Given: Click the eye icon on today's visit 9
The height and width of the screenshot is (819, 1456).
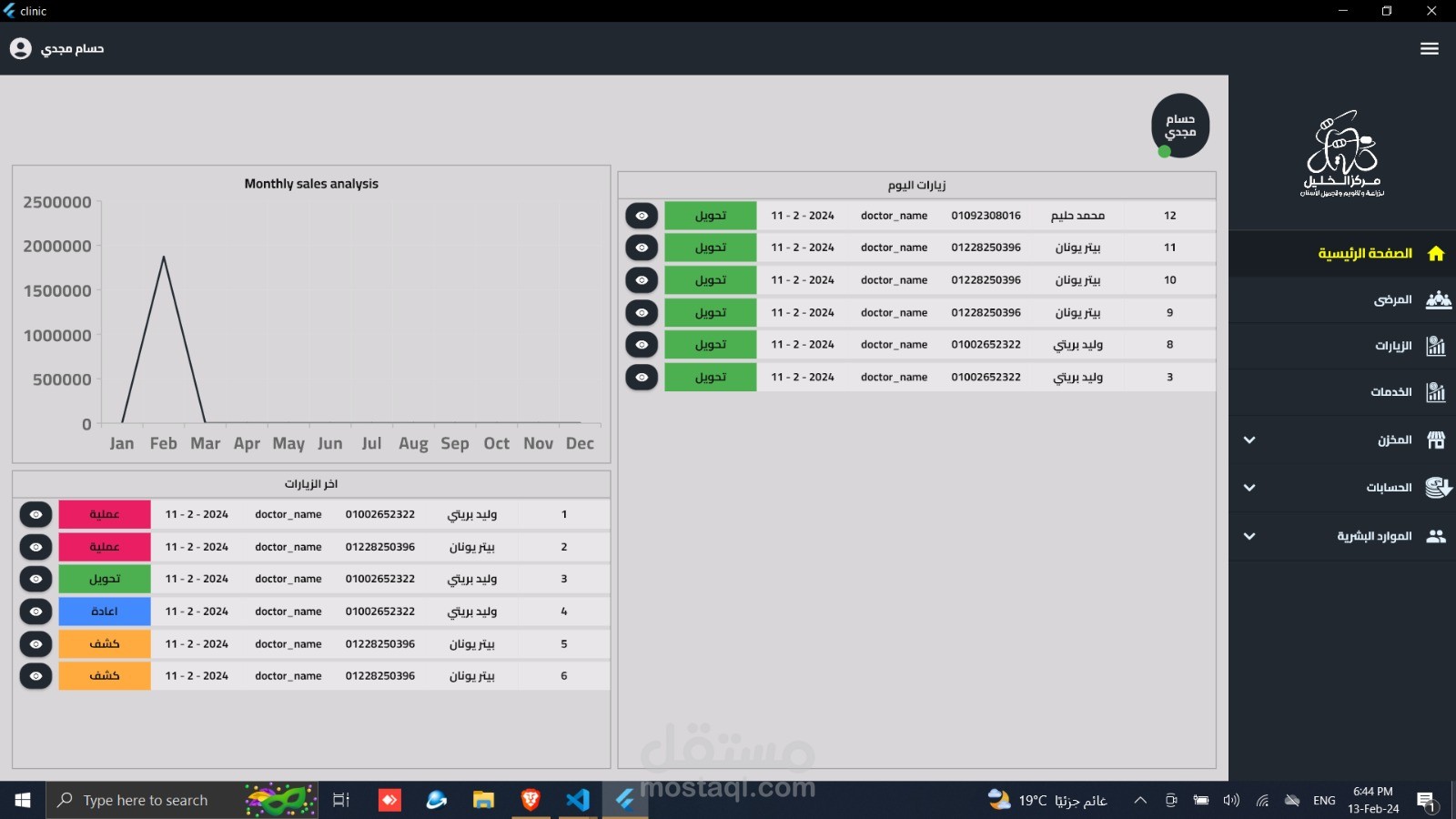Looking at the screenshot, I should (x=642, y=313).
